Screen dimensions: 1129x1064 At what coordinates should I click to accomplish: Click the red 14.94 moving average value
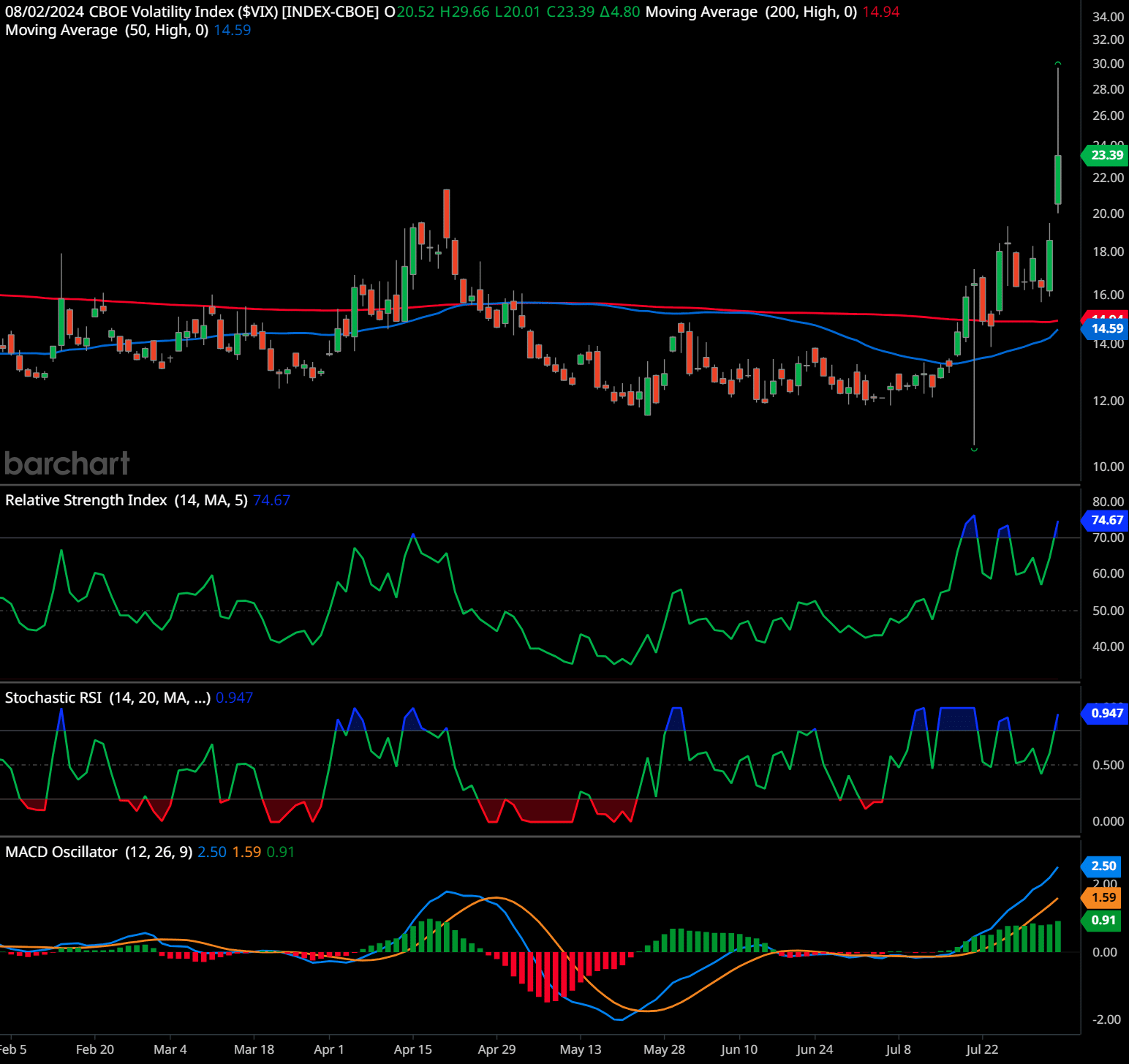(x=880, y=12)
